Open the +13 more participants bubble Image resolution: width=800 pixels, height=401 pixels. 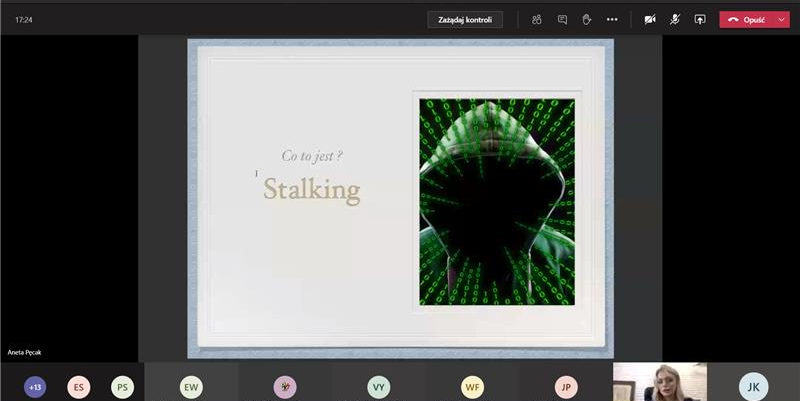click(x=35, y=387)
